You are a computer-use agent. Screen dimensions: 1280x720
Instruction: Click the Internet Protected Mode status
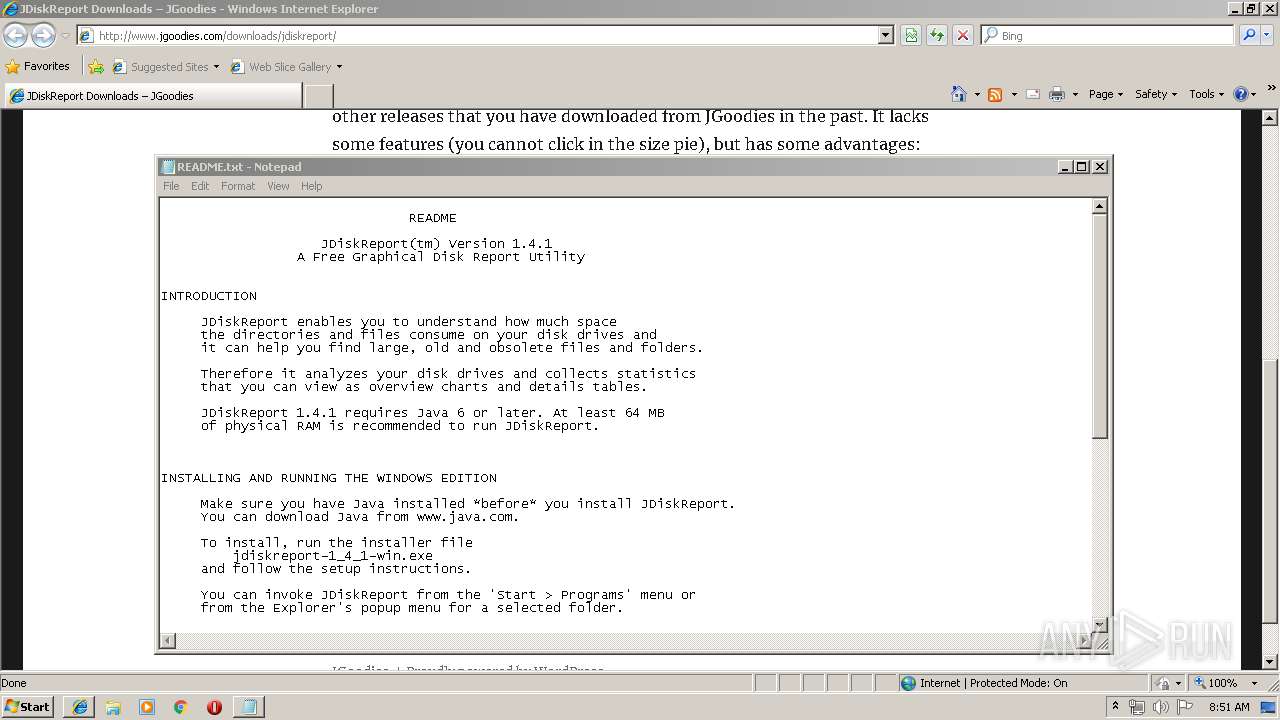coord(993,683)
